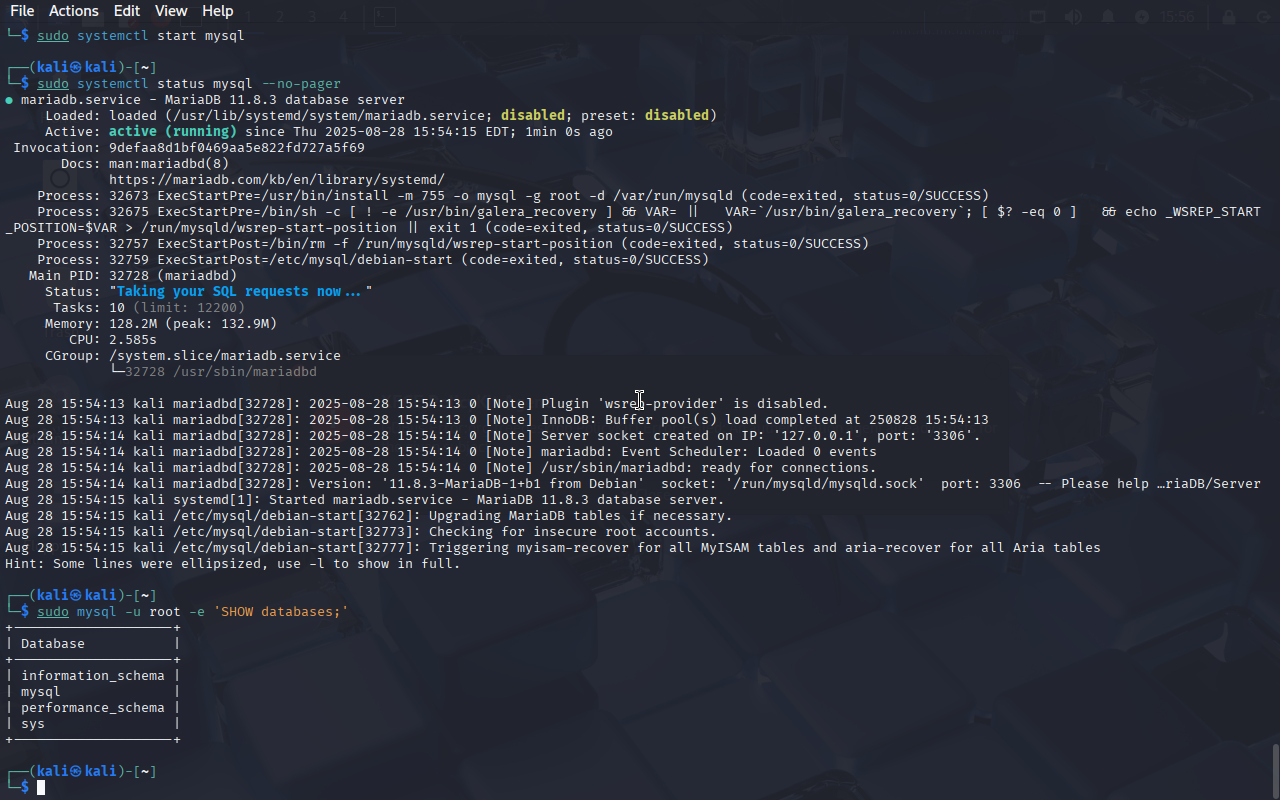Click the "sudo mysql -u root -e 'SHOW databases;'" command
Screen dimensions: 1280x800
point(193,611)
